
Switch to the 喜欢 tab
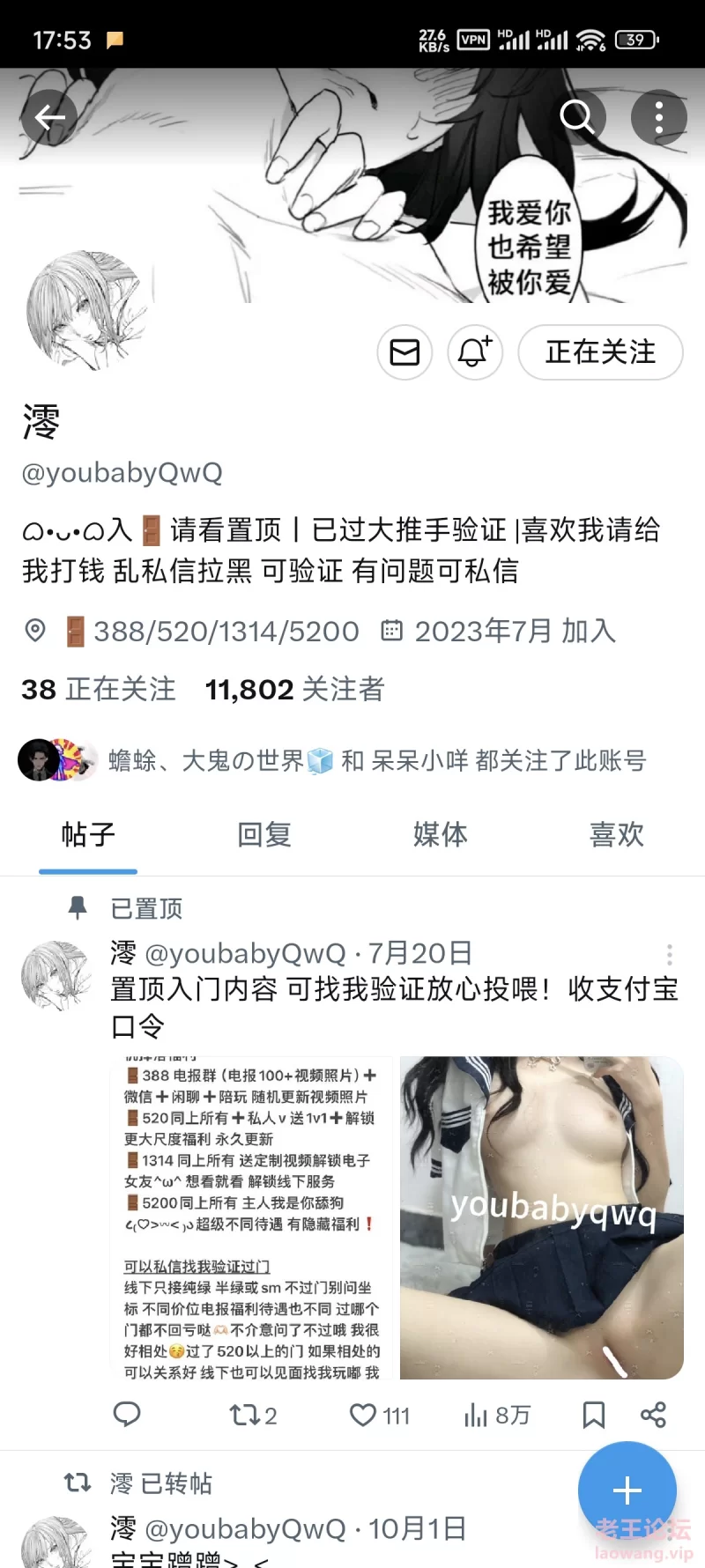point(617,834)
